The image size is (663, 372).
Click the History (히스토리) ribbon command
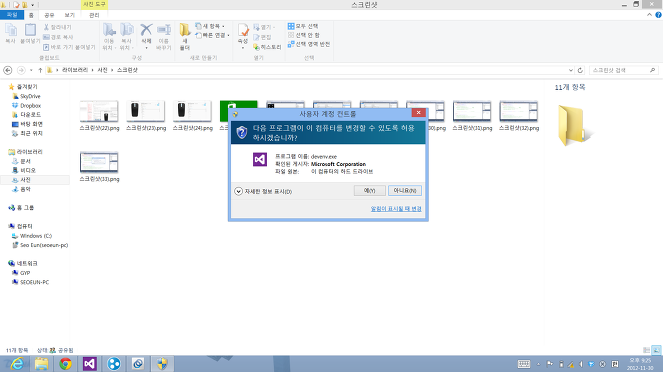pyautogui.click(x=267, y=47)
